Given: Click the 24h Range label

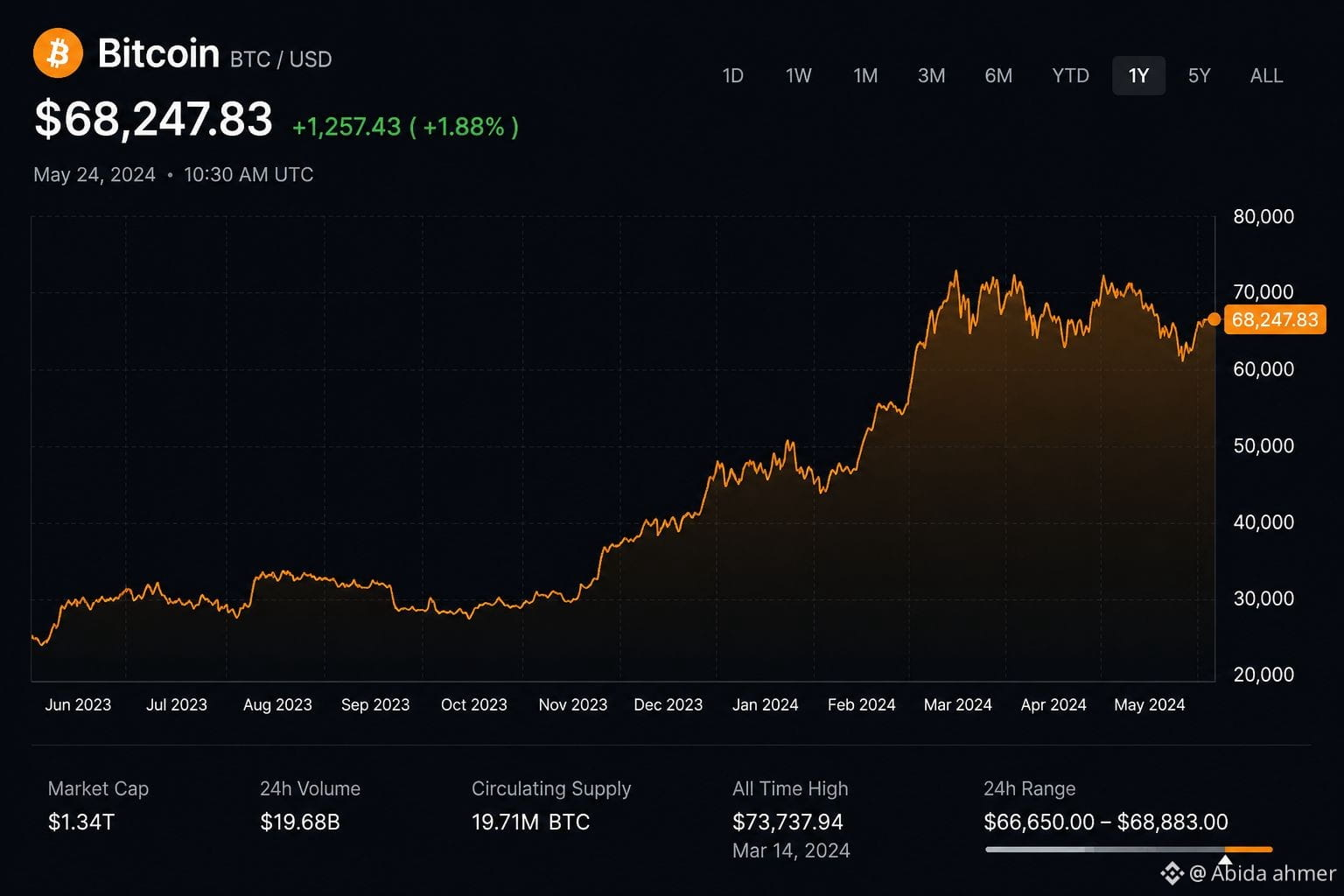Looking at the screenshot, I should tap(1029, 789).
